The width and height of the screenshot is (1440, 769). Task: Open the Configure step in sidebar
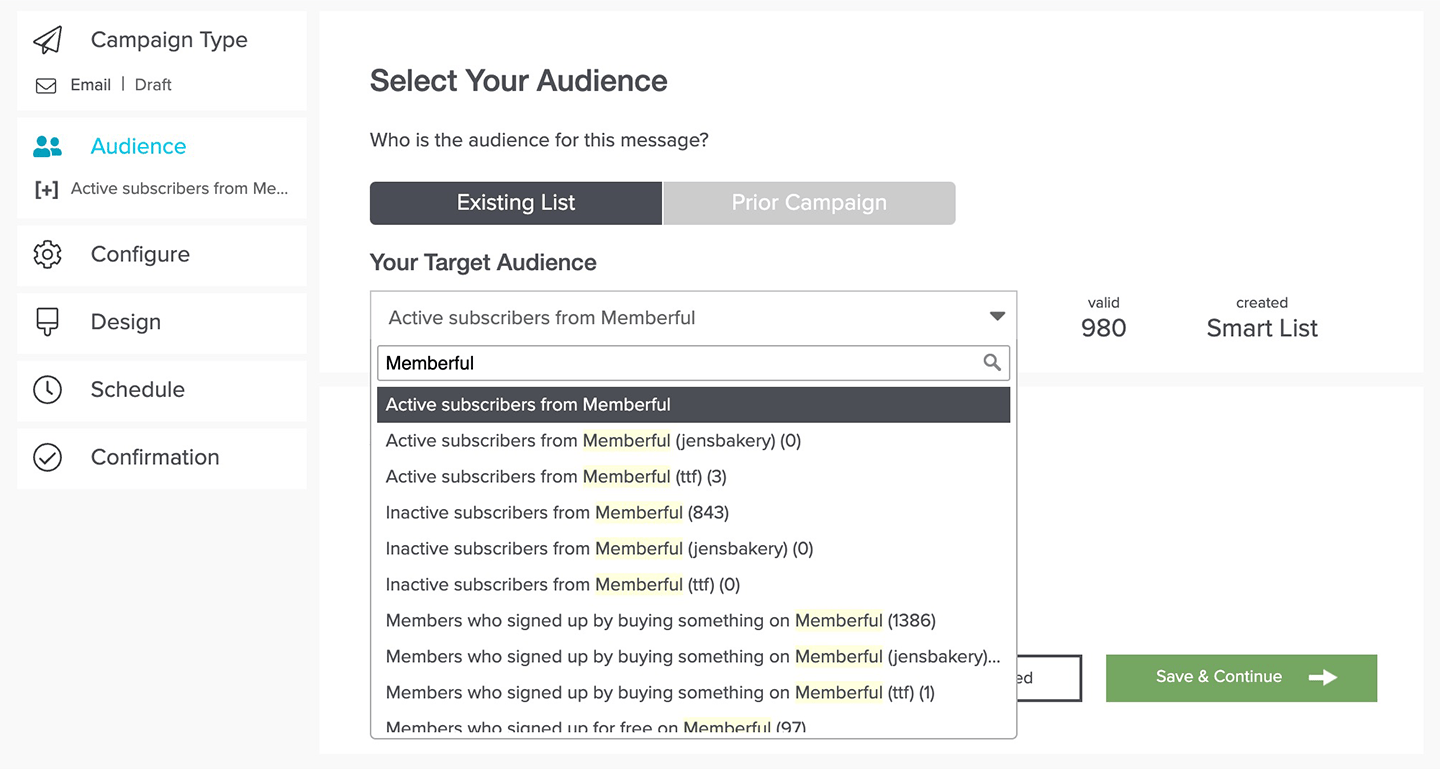(x=140, y=254)
